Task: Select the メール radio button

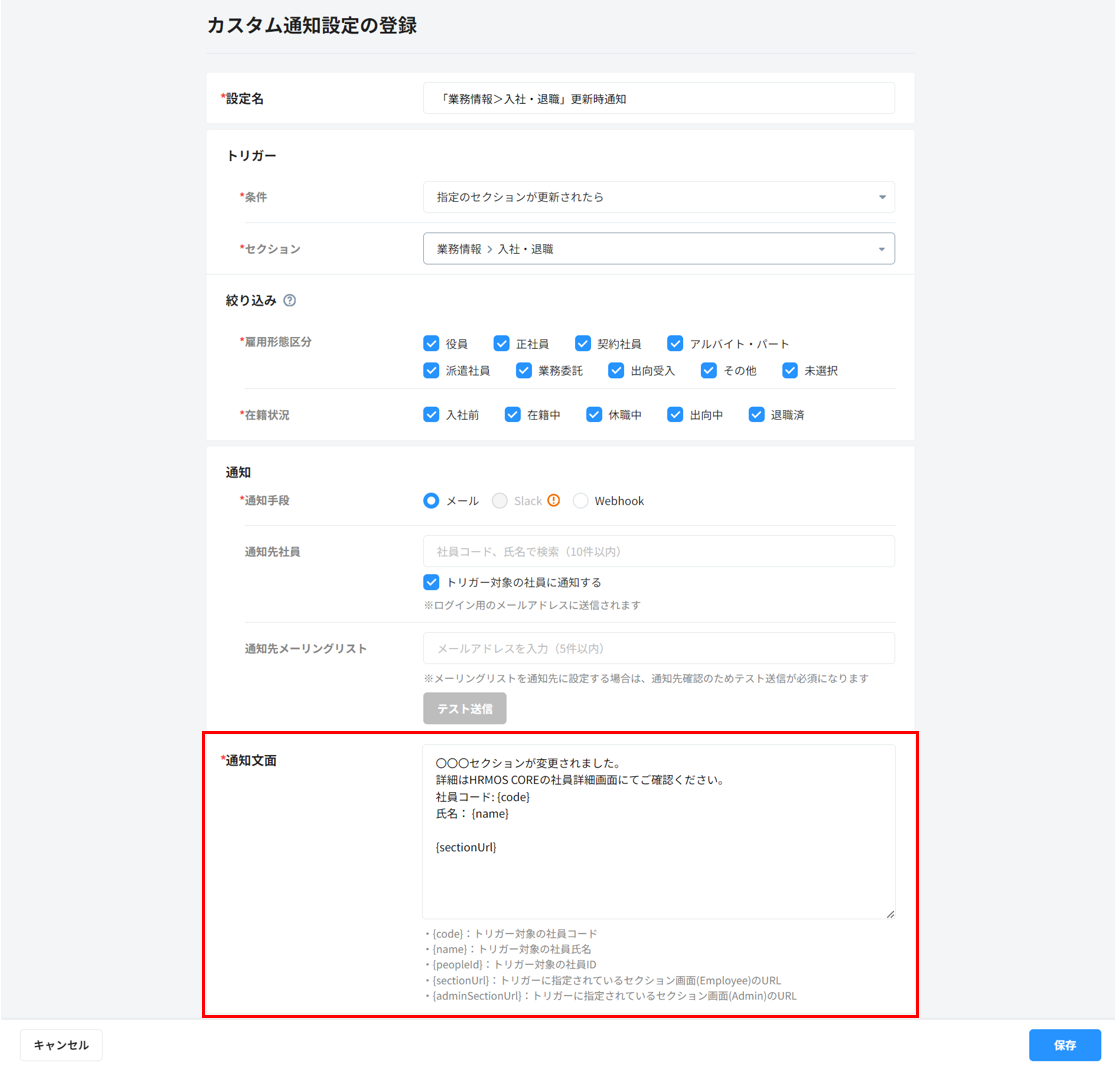Action: point(432,501)
